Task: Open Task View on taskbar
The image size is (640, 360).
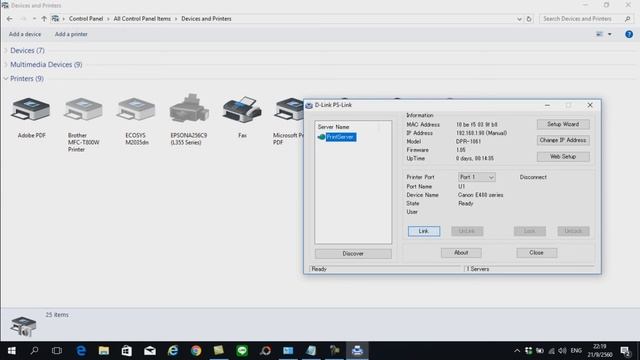Action: coord(57,351)
